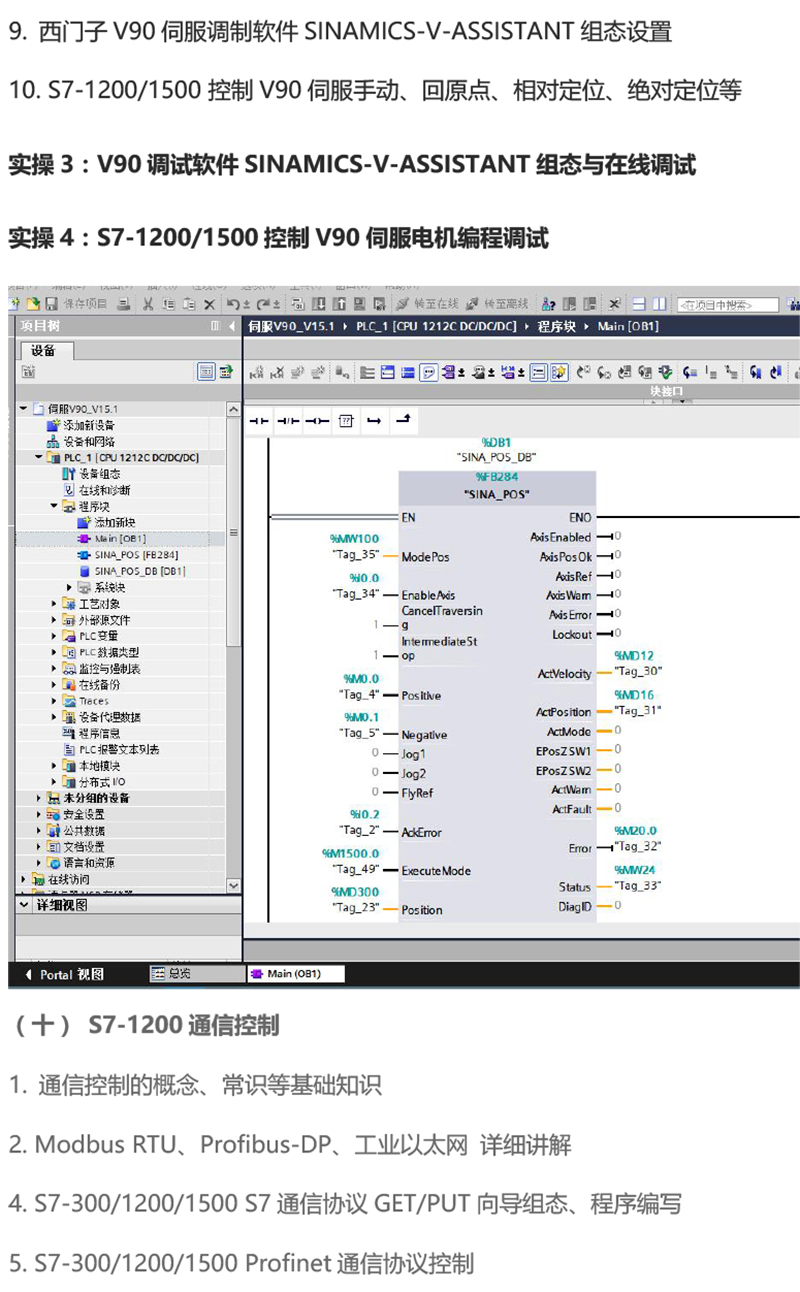Click the %MW100 ModePos operand
This screenshot has width=800, height=1292.
tap(355, 538)
